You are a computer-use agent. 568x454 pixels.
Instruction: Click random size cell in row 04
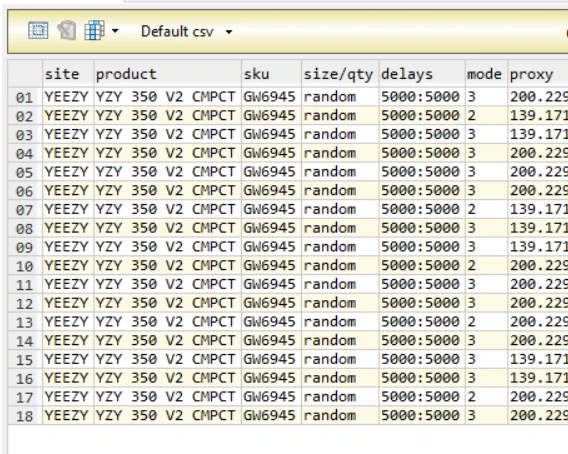click(x=340, y=153)
